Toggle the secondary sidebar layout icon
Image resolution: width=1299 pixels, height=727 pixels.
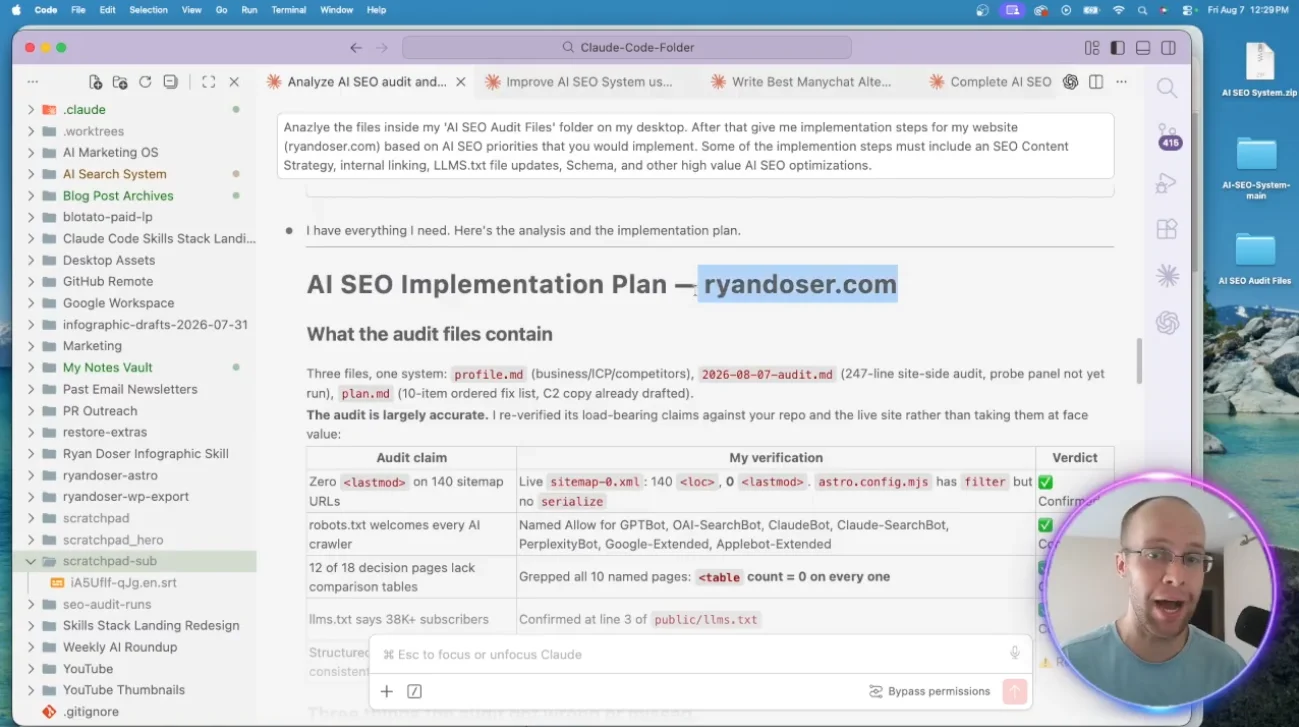pyautogui.click(x=1168, y=47)
